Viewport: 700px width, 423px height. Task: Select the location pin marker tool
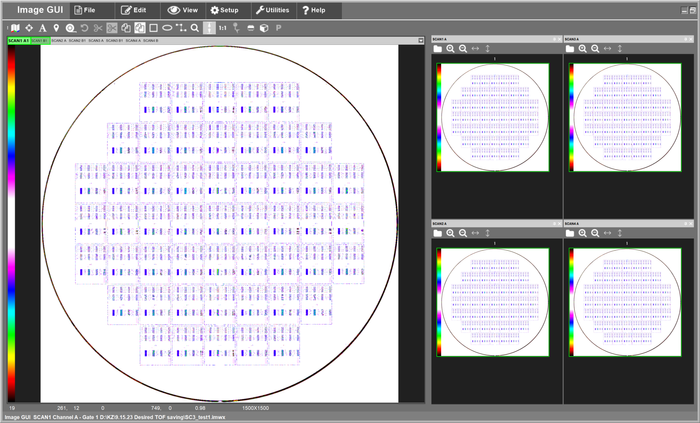click(56, 28)
